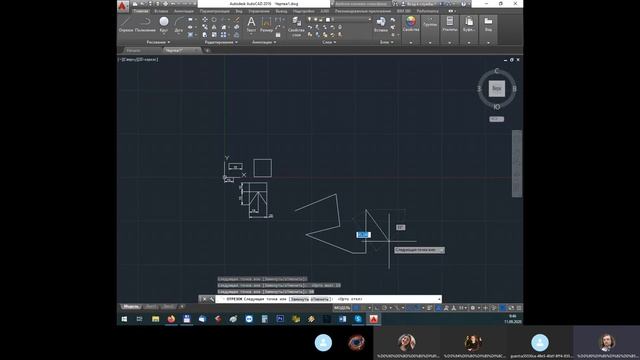Open the AutoCAD application menu logo
The width and height of the screenshot is (640, 360).
[122, 6]
